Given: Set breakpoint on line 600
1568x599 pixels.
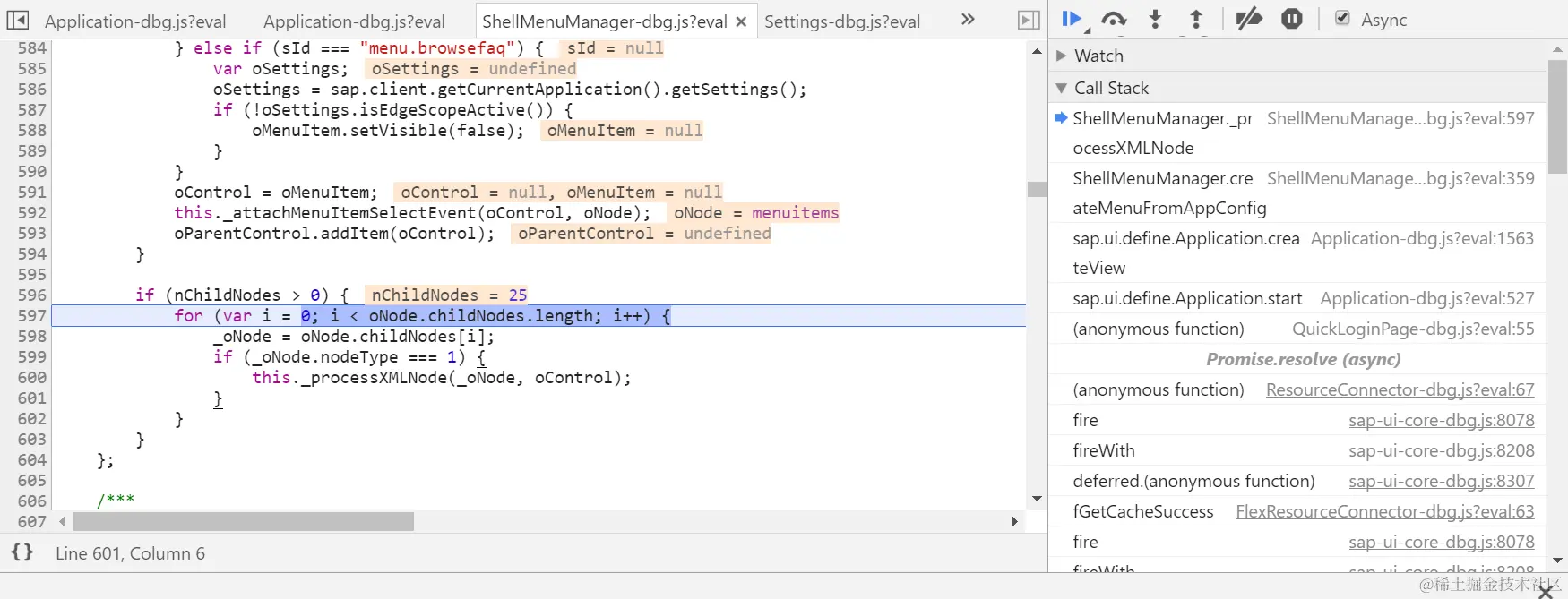Looking at the screenshot, I should (31, 377).
